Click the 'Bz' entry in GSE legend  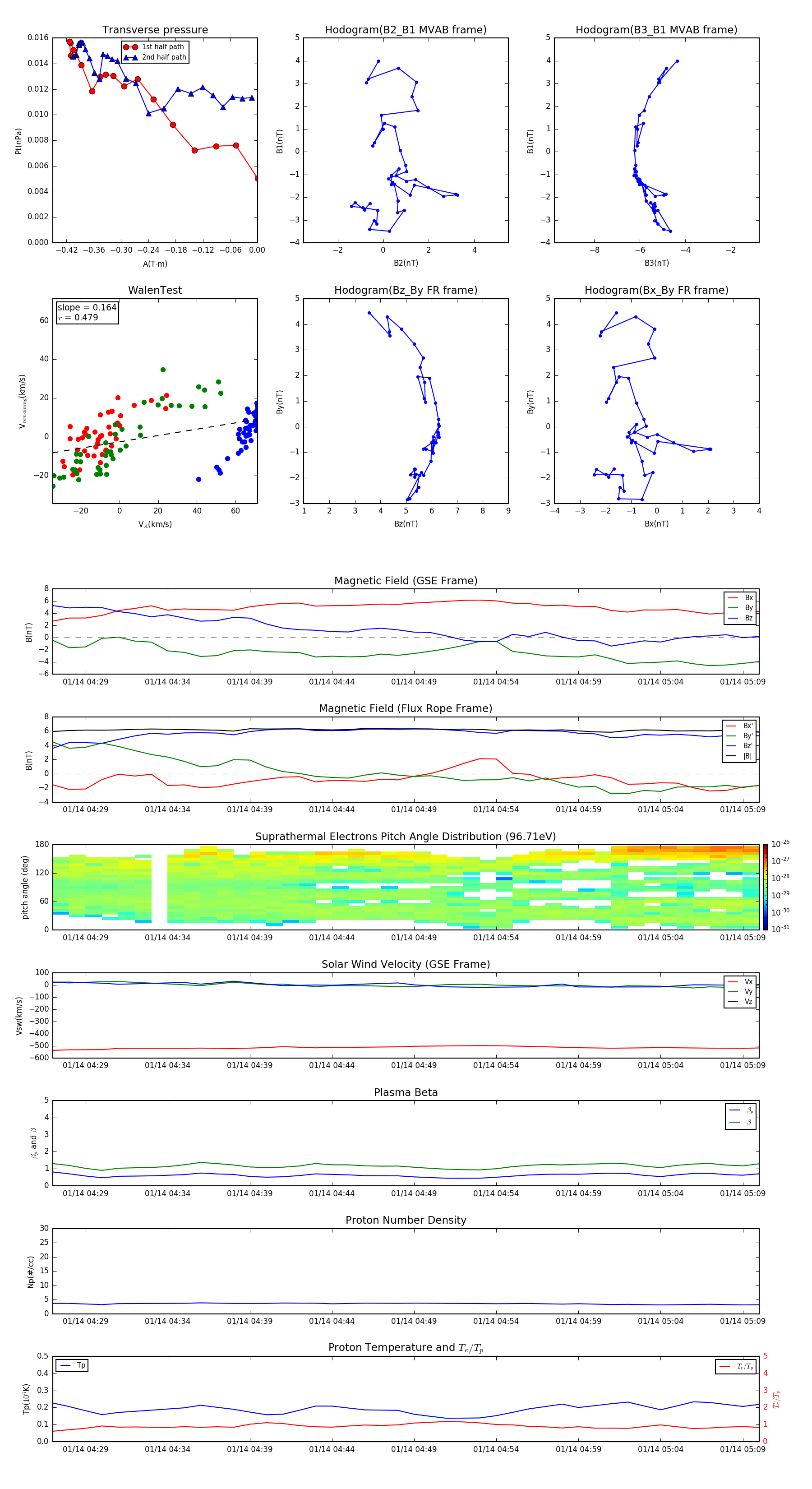coord(741,619)
